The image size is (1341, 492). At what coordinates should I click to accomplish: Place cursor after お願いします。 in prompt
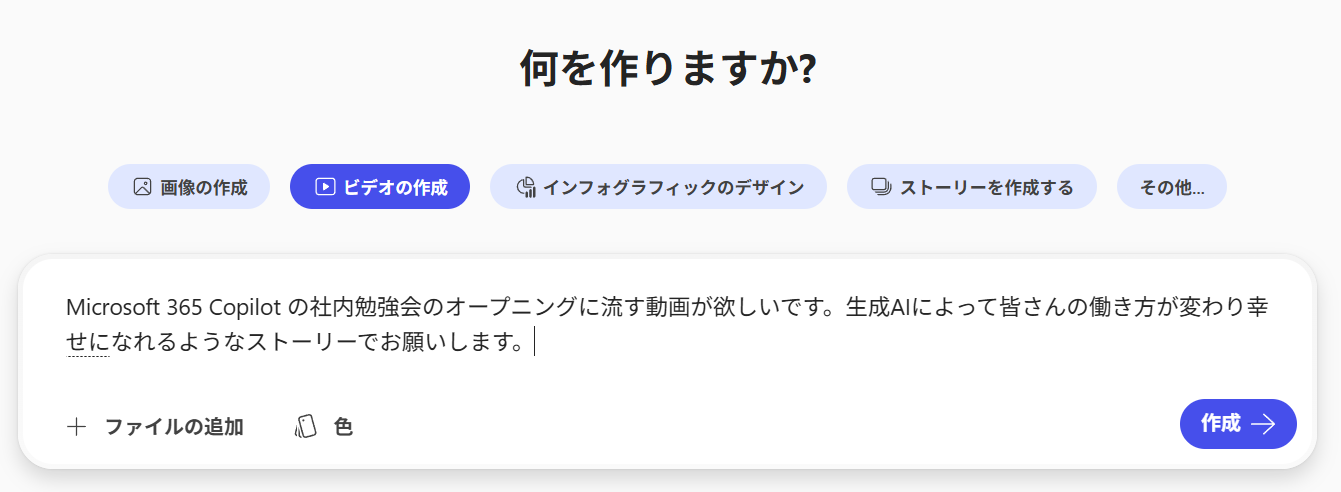(533, 343)
